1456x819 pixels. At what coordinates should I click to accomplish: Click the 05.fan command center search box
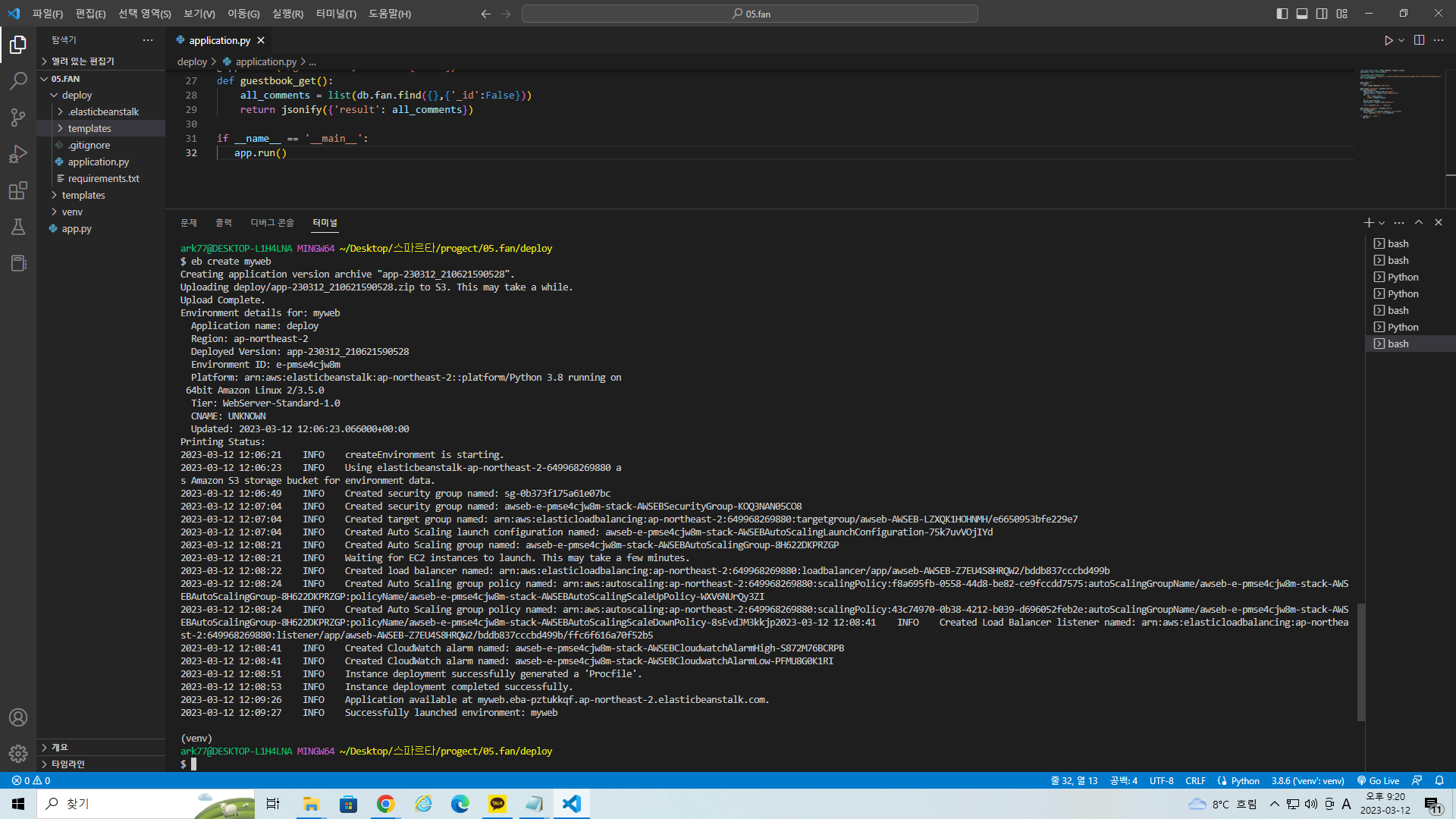click(750, 14)
